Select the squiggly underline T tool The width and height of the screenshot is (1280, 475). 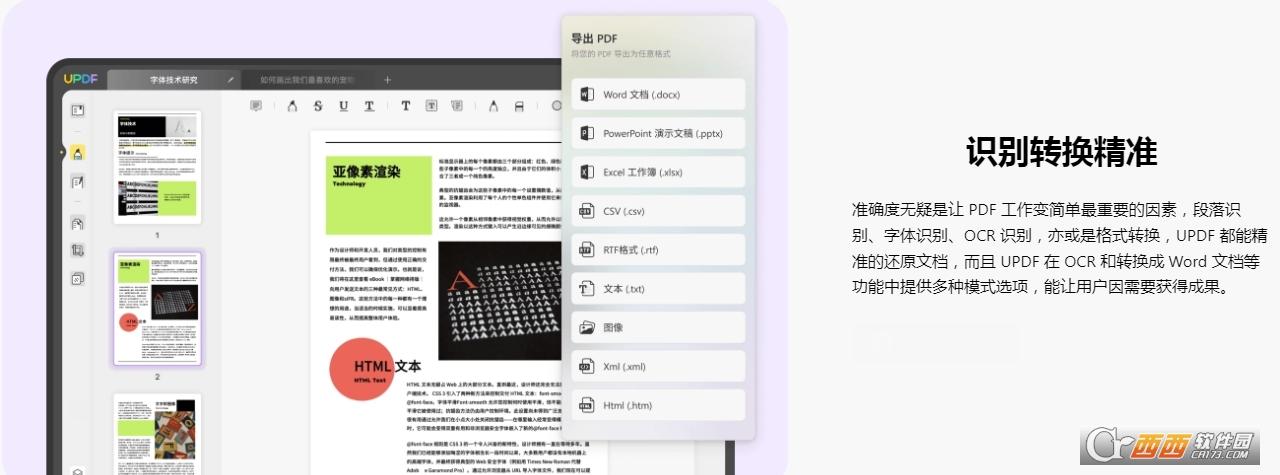pos(369,106)
